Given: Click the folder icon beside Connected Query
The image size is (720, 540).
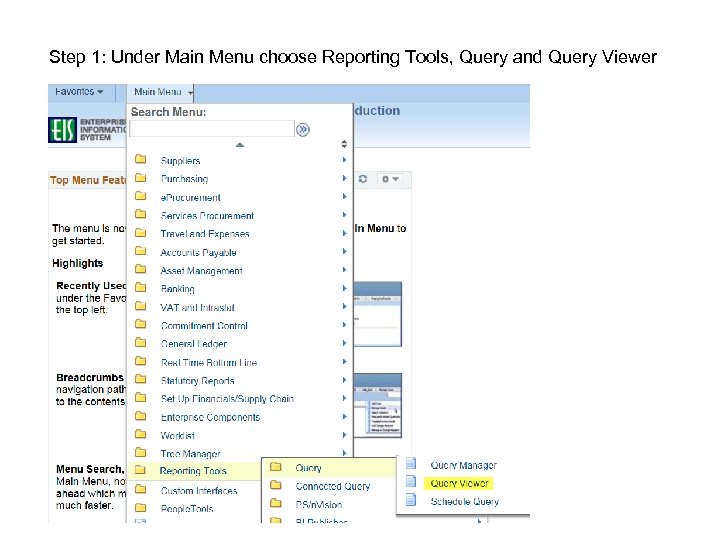Looking at the screenshot, I should tap(276, 485).
